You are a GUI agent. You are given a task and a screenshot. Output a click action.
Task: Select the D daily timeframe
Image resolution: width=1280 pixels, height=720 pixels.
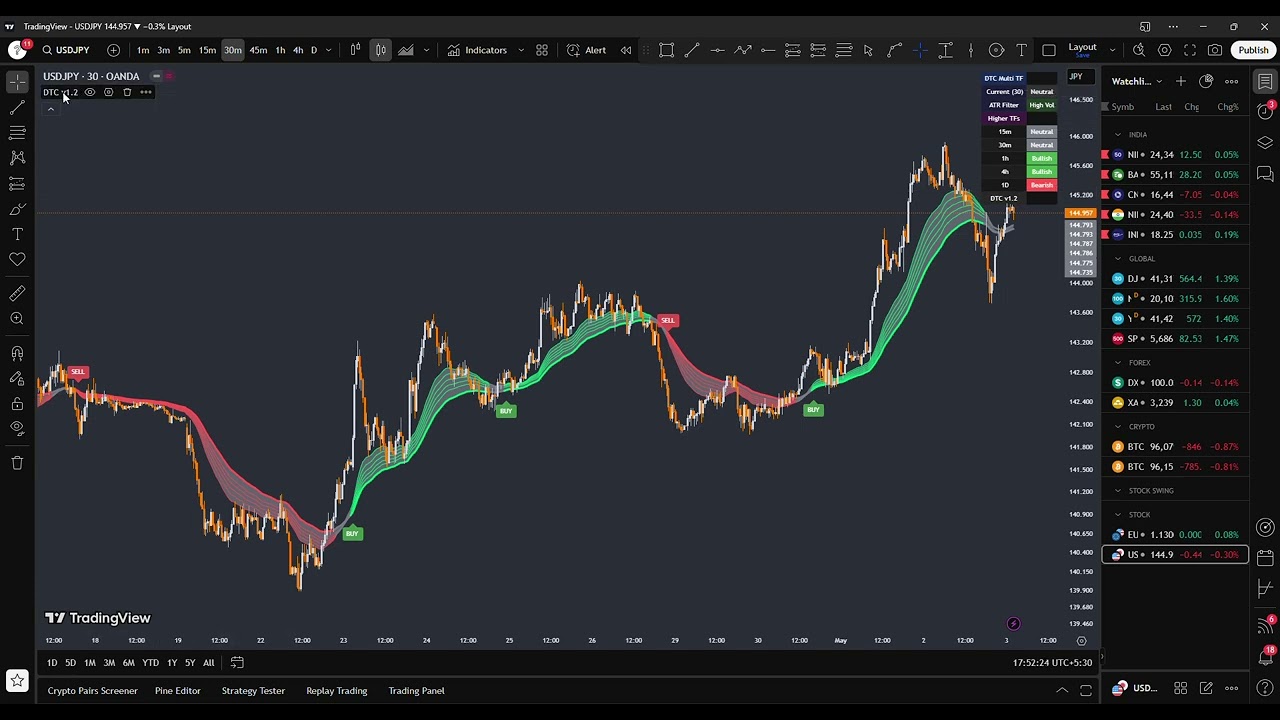pyautogui.click(x=313, y=50)
